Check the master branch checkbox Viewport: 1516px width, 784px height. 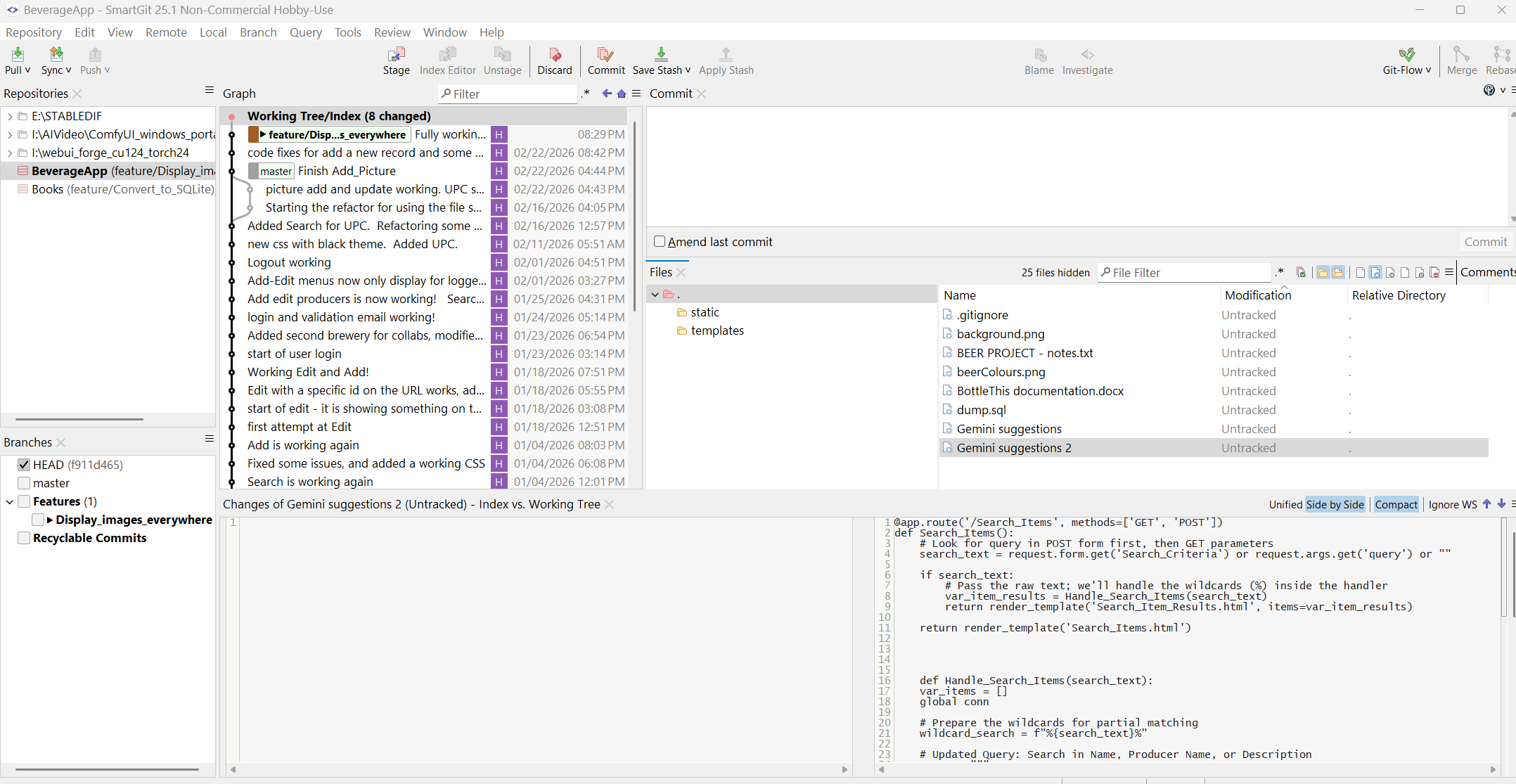click(x=23, y=483)
